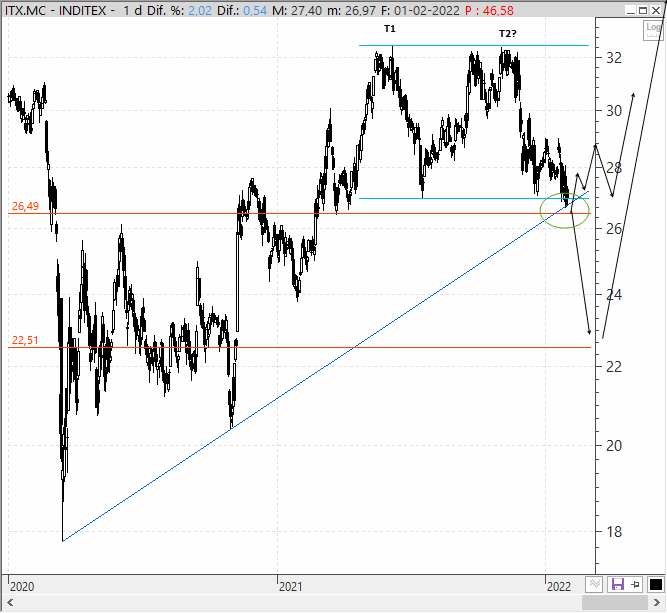667x613 pixels.
Task: Select the 22,51 support level label
Action: click(25, 340)
